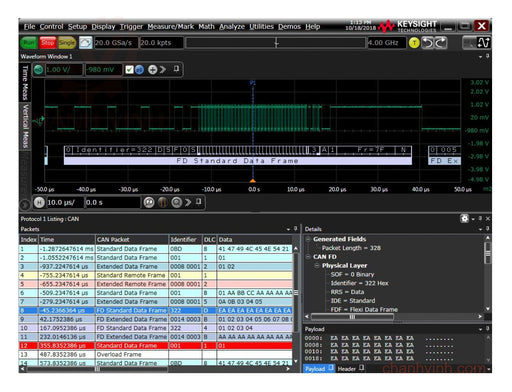Click the undo arrow icon
The image size is (512, 392).
pyautogui.click(x=427, y=43)
